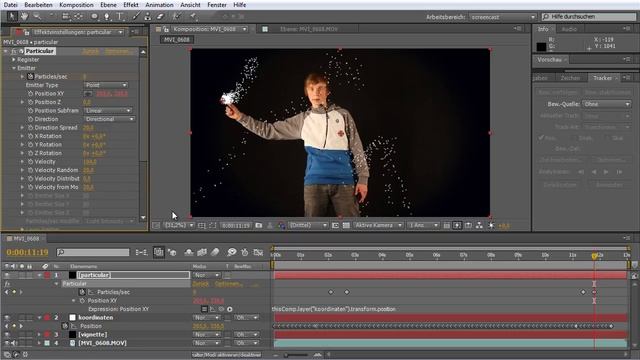
Task: Select the Puppet Pin tool
Action: coord(193,16)
